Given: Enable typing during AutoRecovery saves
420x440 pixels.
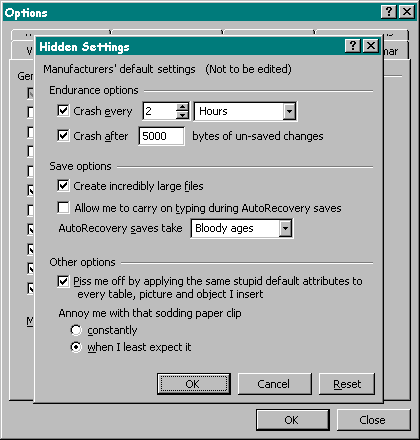Looking at the screenshot, I should (x=63, y=207).
